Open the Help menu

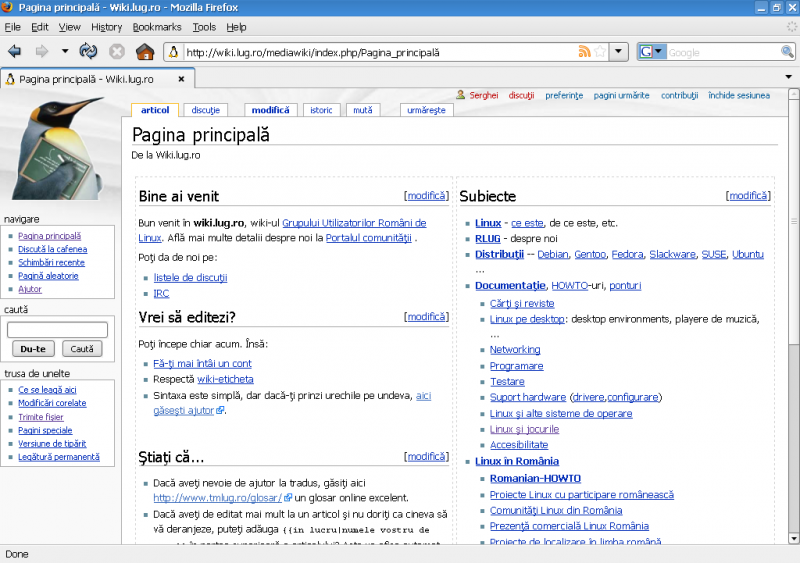pos(236,27)
